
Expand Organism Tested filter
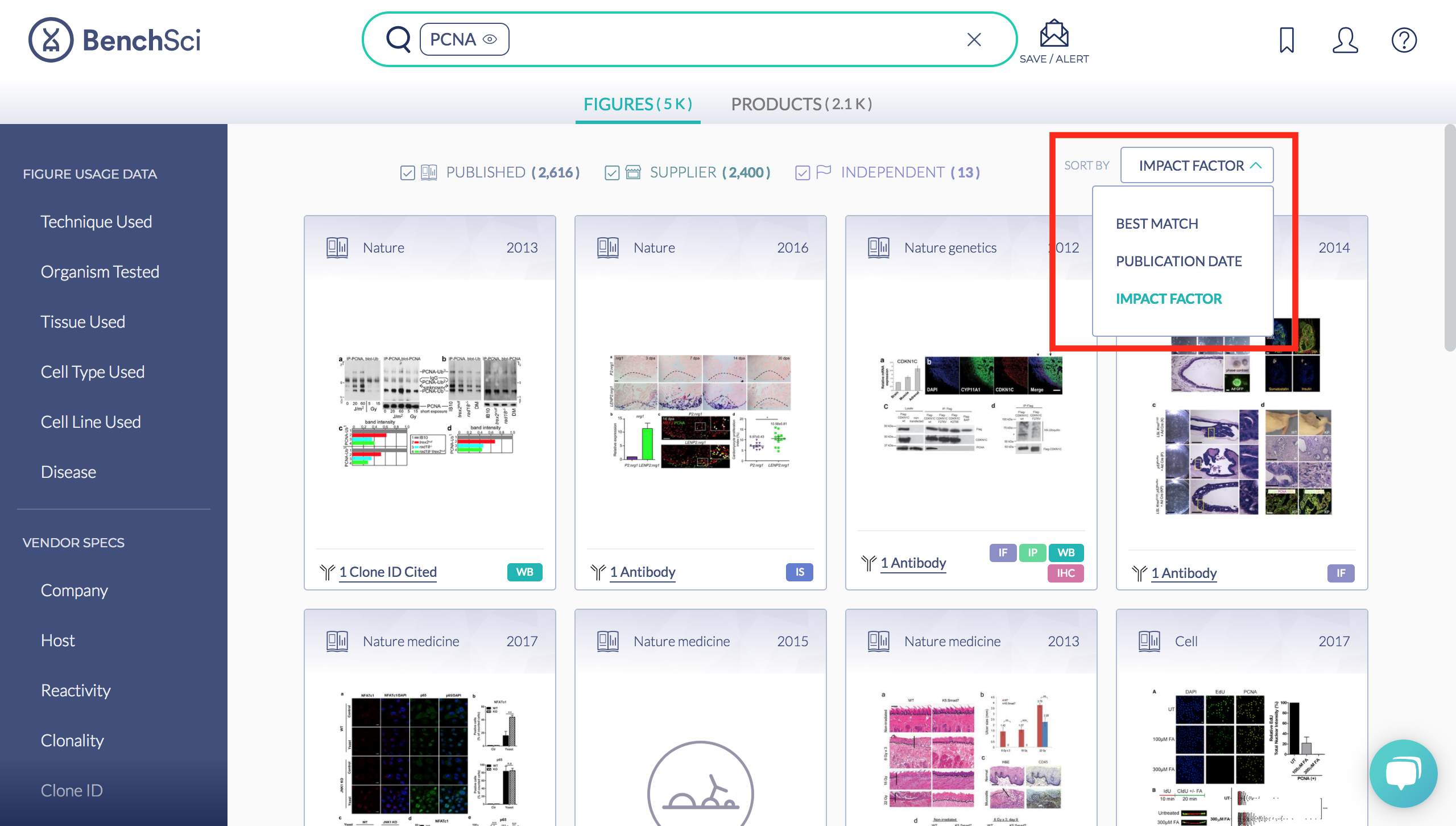(100, 271)
